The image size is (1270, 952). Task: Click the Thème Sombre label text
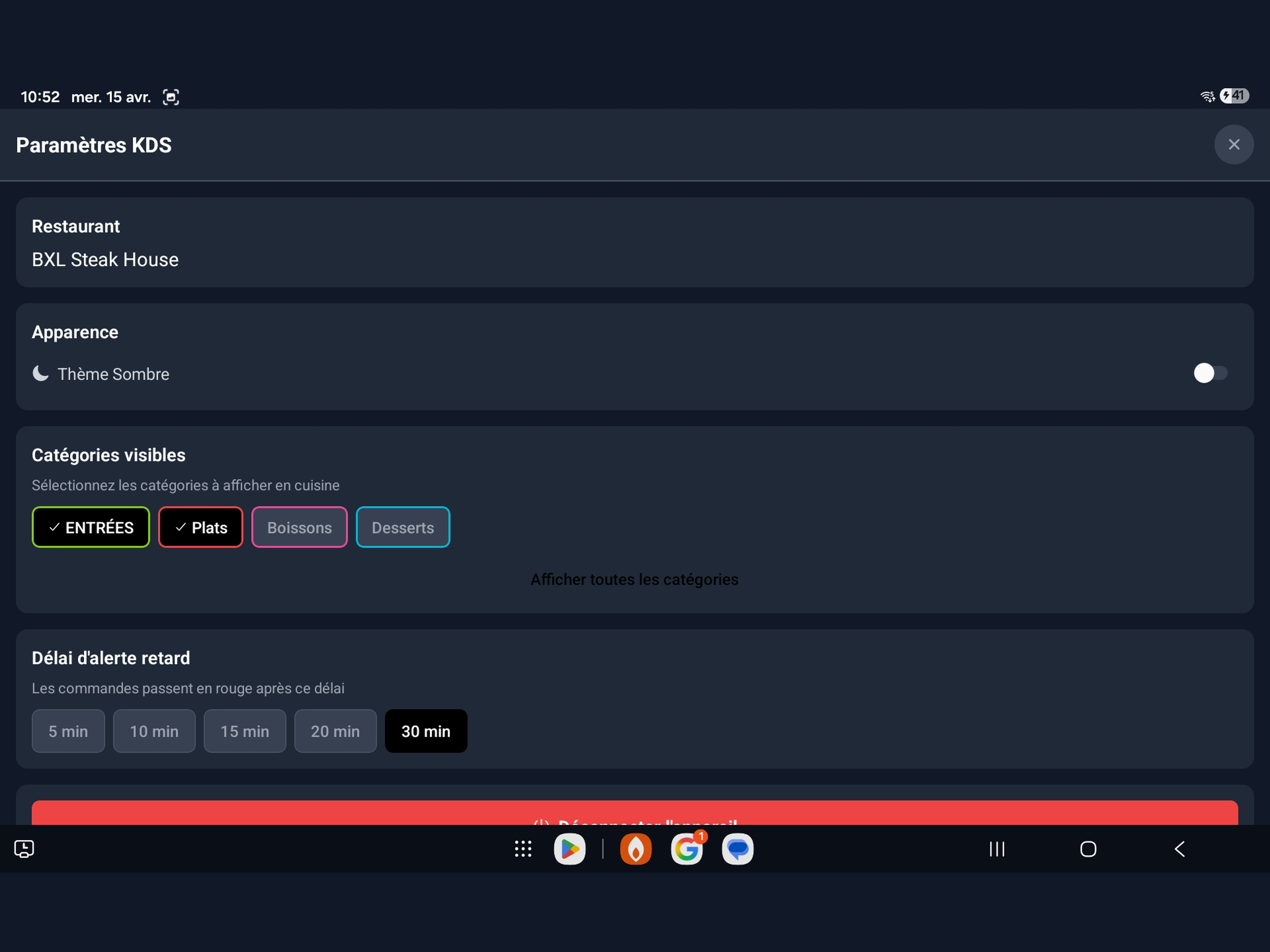click(113, 374)
